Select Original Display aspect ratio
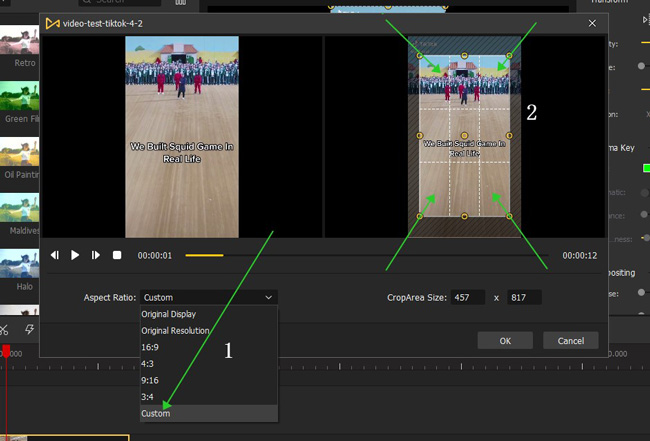Screen dimensions: 650x441 pyautogui.click(x=209, y=314)
